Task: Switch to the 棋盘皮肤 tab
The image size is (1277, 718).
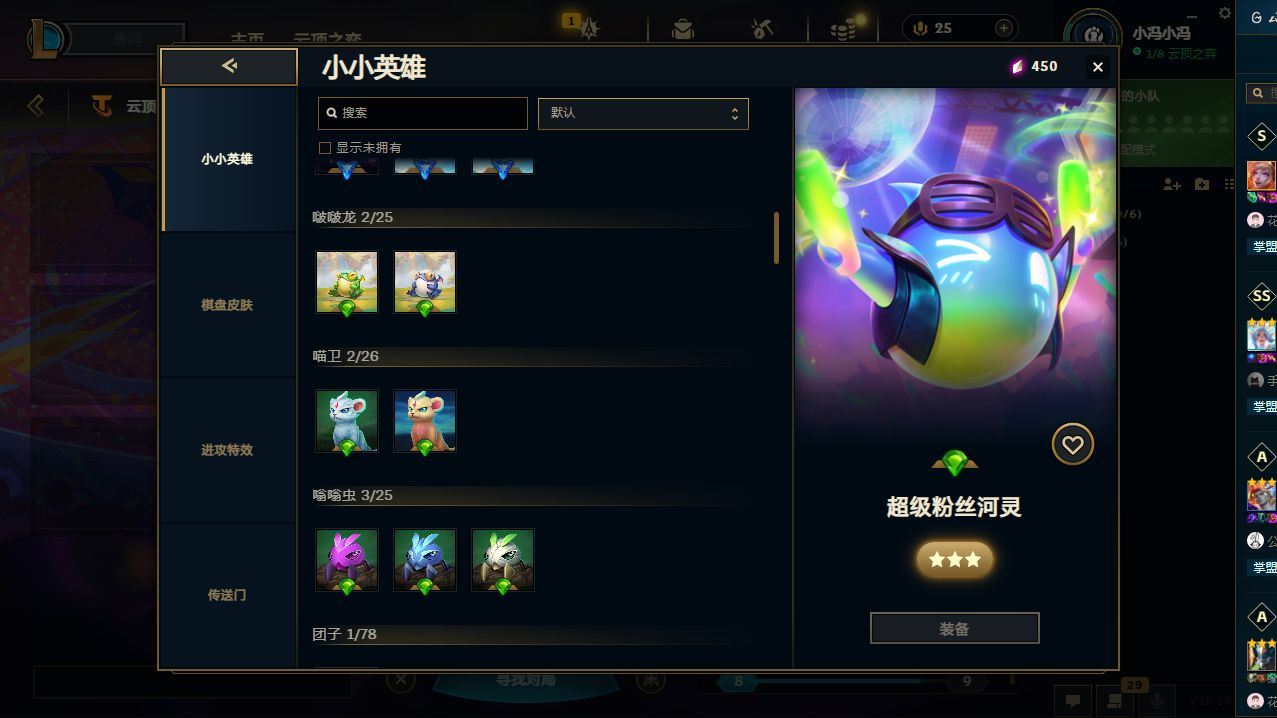Action: [227, 305]
